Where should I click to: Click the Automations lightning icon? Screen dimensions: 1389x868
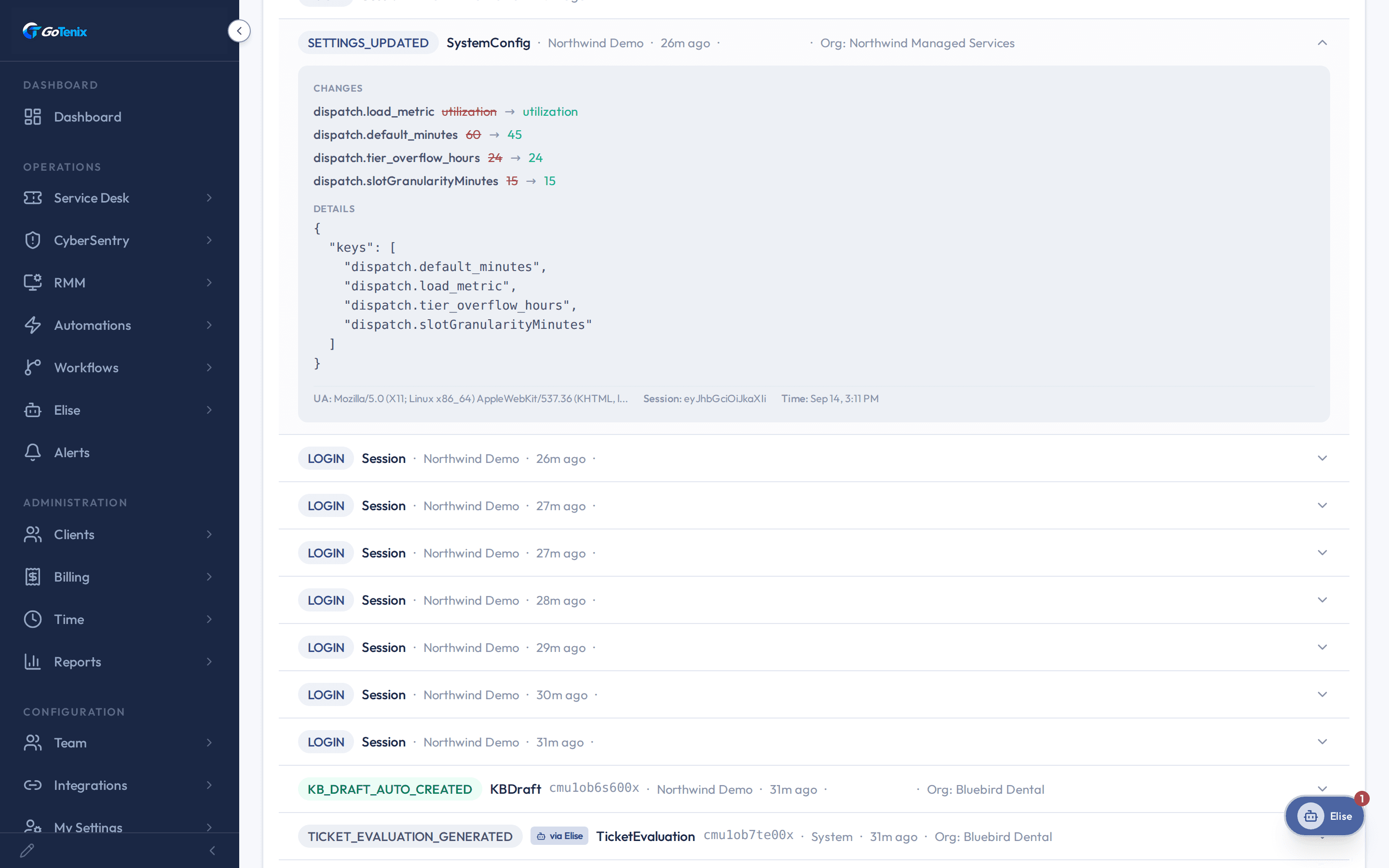coord(33,325)
